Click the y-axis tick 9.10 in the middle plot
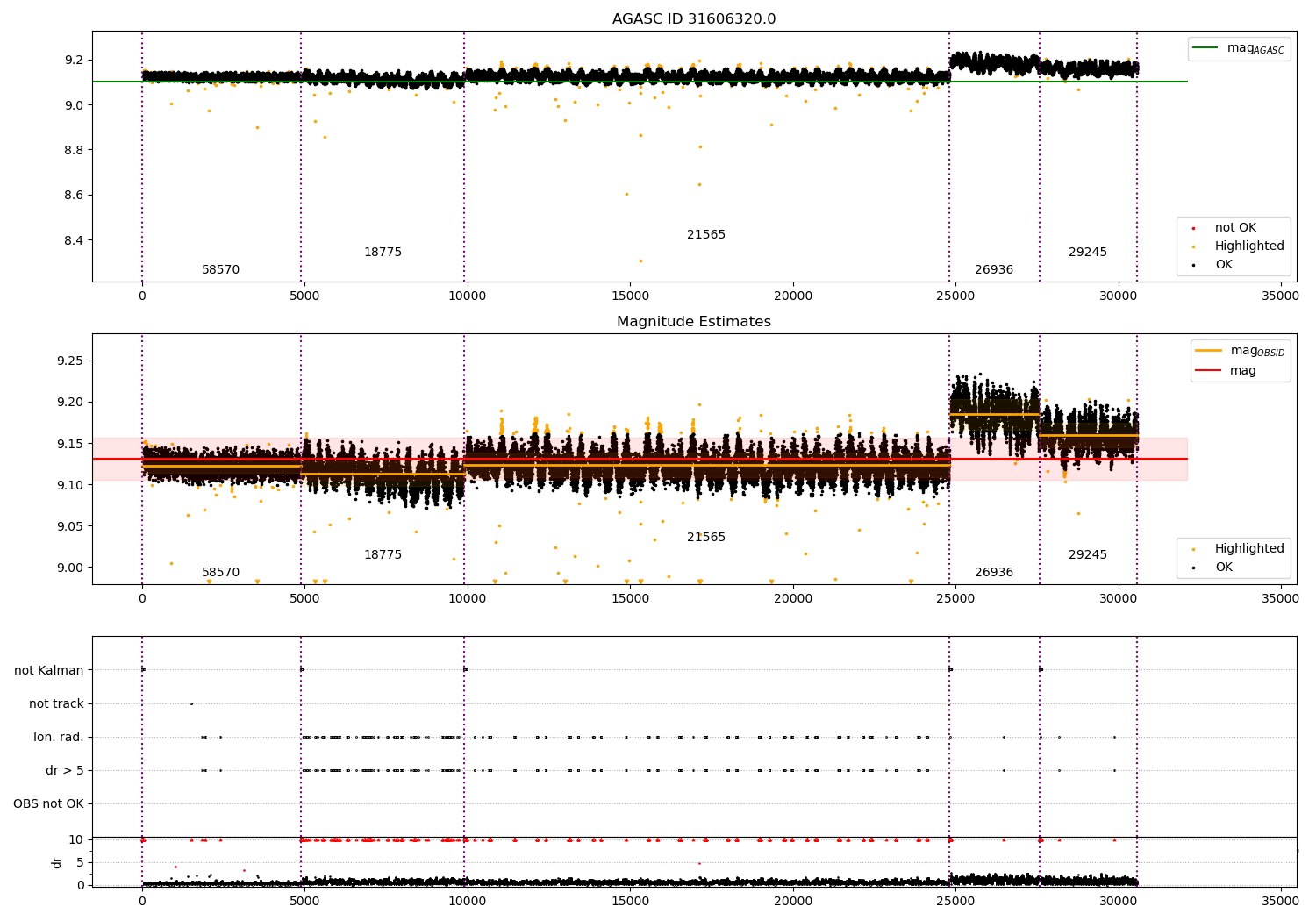Image resolution: width=1316 pixels, height=921 pixels. pyautogui.click(x=71, y=485)
